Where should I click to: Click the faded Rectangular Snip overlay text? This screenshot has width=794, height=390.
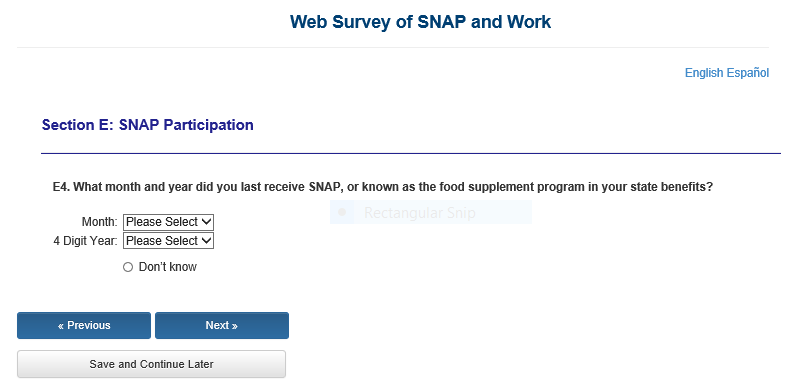coord(420,213)
